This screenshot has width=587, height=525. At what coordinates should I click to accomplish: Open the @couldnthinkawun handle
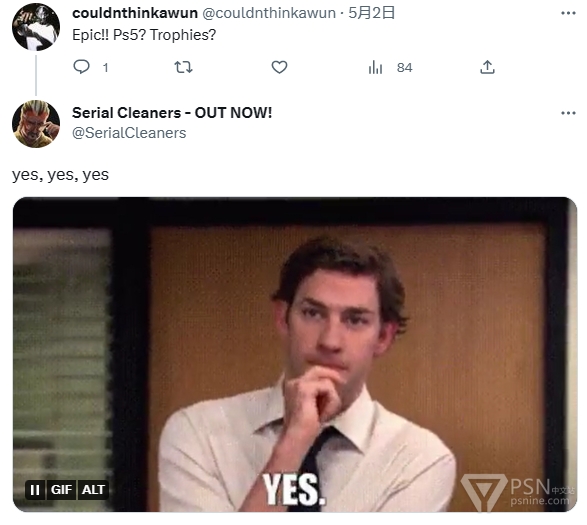coord(269,13)
